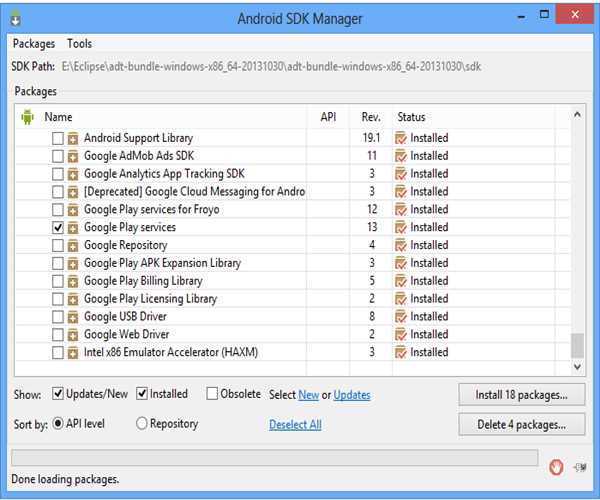600x500 pixels.
Task: Click the installed status icon for Android Support Library
Action: pos(401,138)
